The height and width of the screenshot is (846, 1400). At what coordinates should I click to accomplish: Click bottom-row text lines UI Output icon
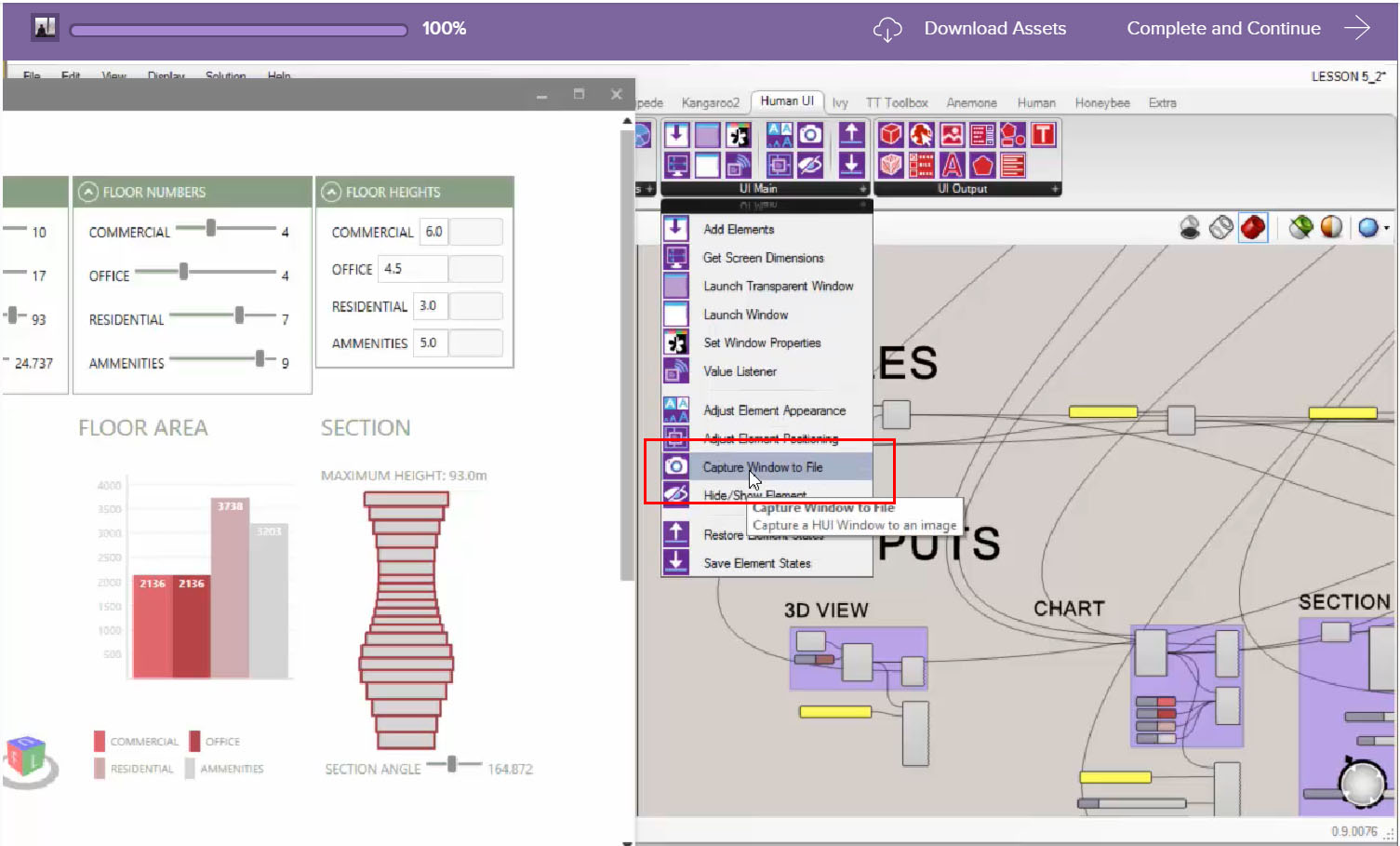pos(1013,165)
